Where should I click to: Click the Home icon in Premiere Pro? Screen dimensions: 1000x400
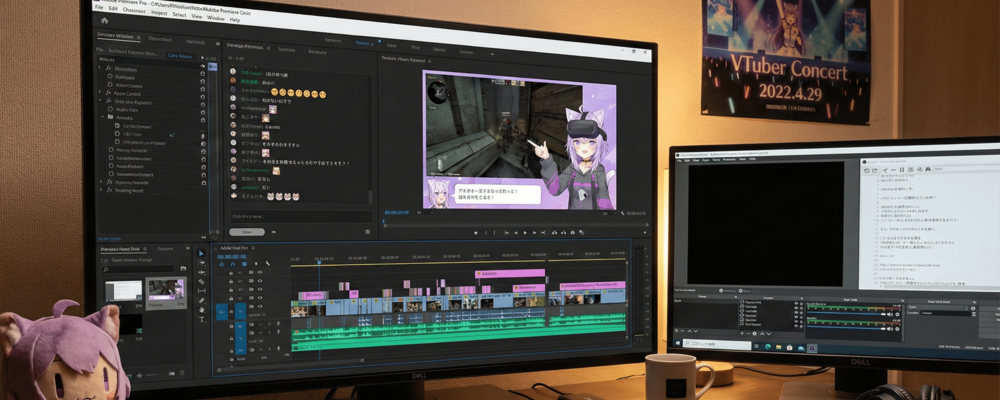click(105, 20)
